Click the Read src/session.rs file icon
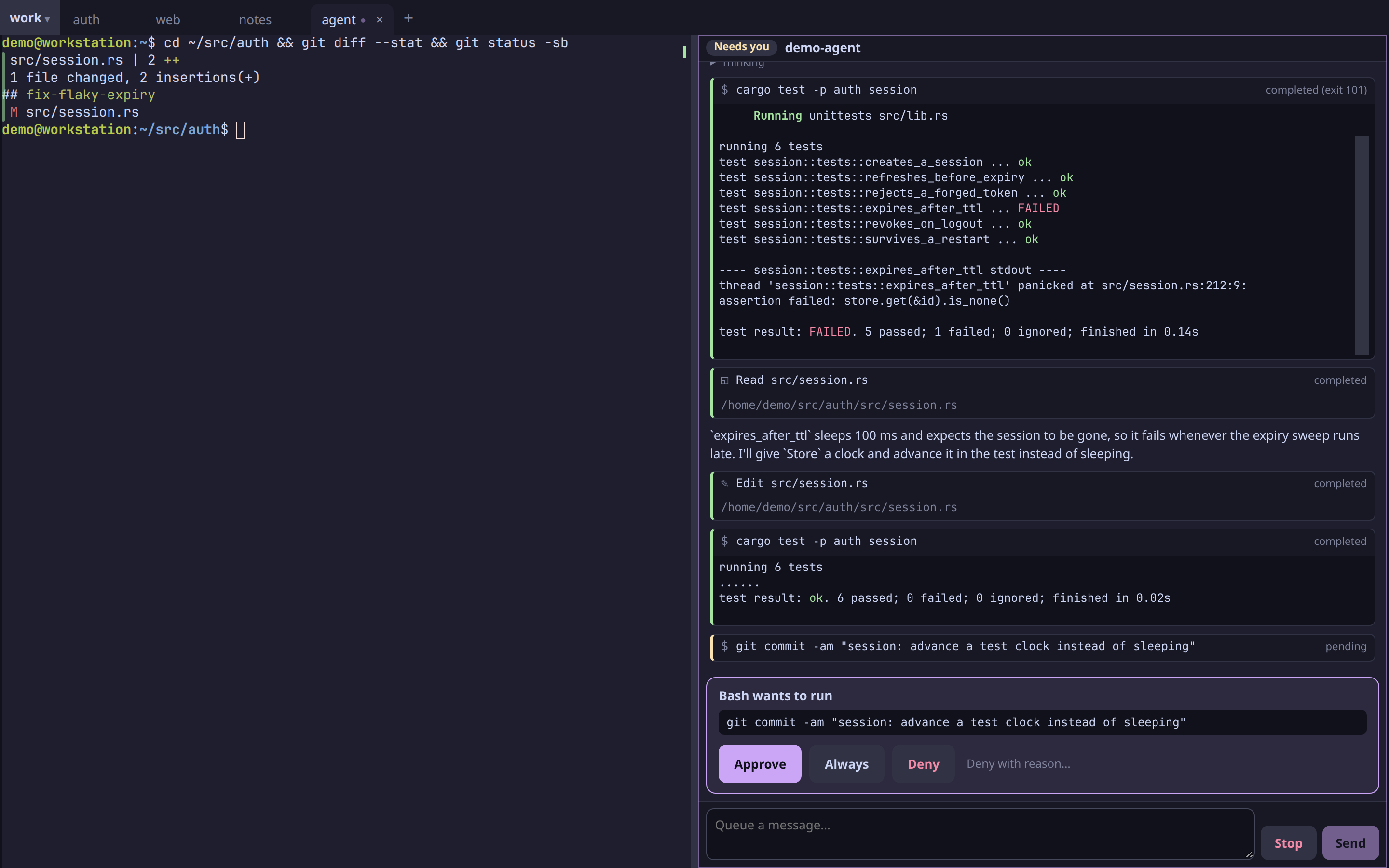The image size is (1389, 868). [x=724, y=380]
